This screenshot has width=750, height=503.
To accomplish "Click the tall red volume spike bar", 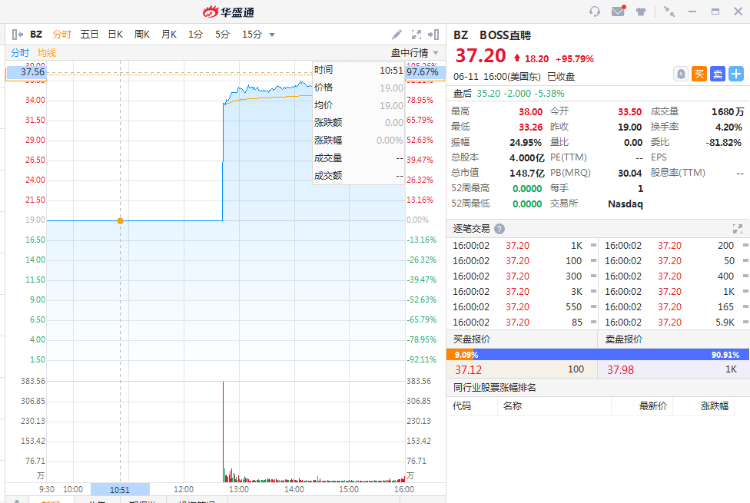I will pos(223,431).
